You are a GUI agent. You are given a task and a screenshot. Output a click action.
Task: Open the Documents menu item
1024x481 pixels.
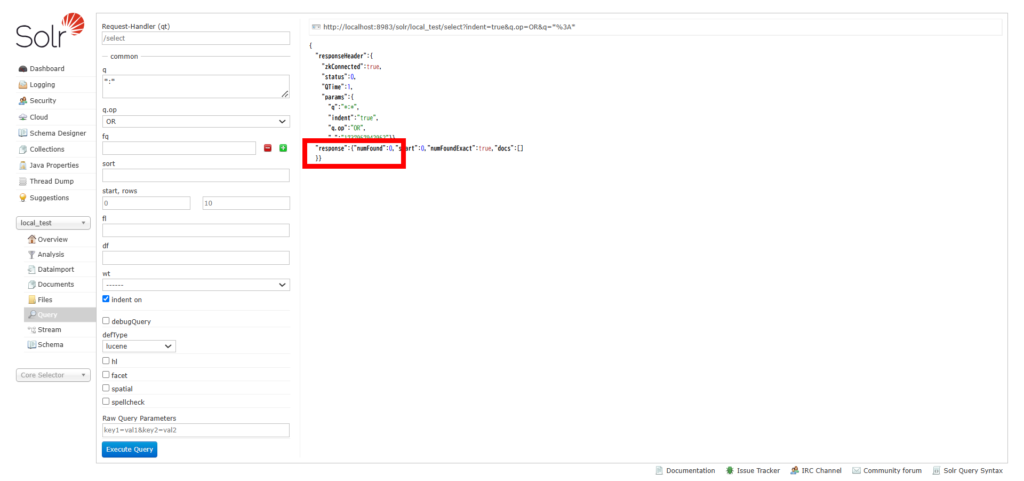point(56,285)
